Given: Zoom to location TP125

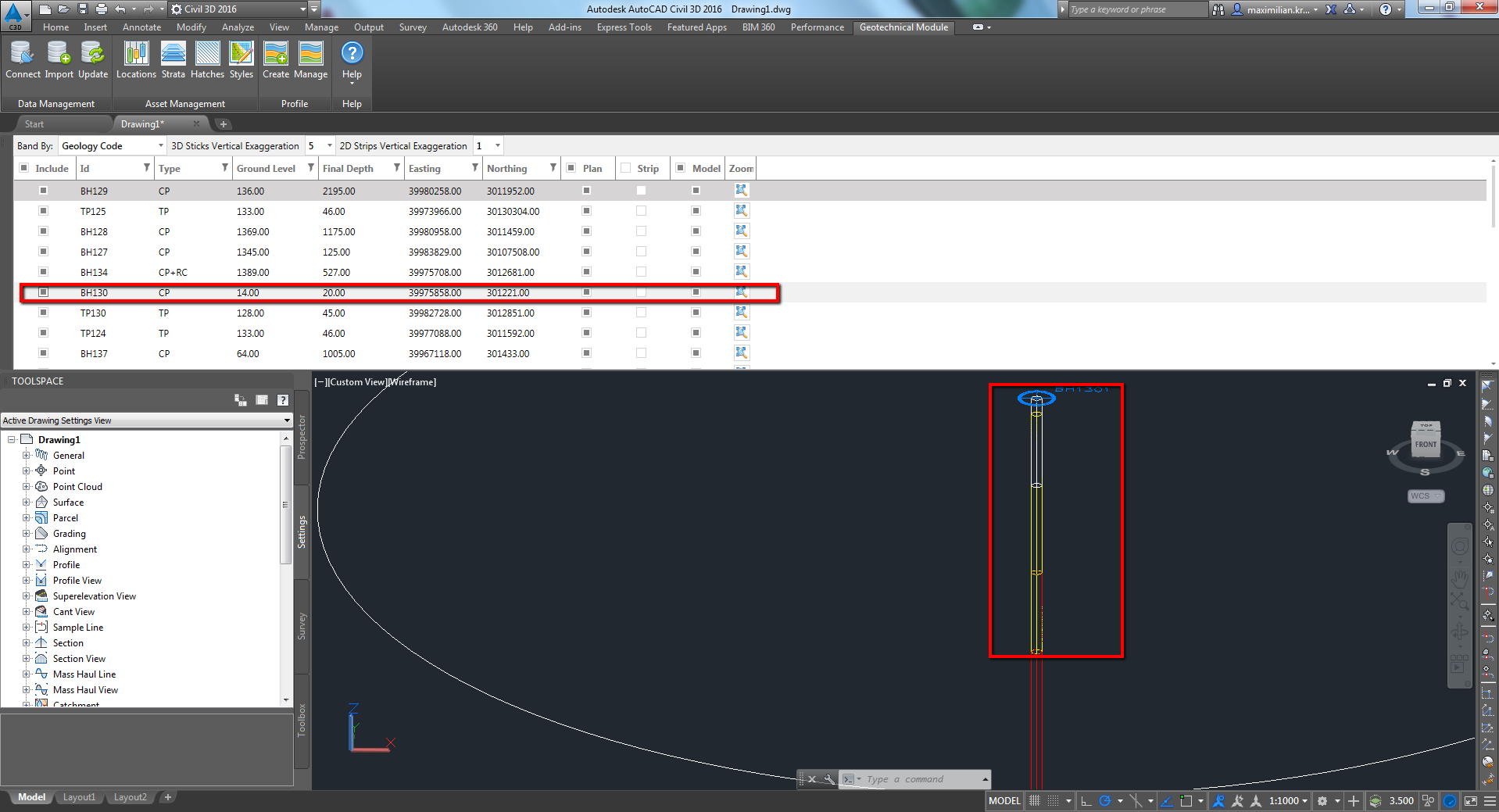Looking at the screenshot, I should tap(741, 210).
